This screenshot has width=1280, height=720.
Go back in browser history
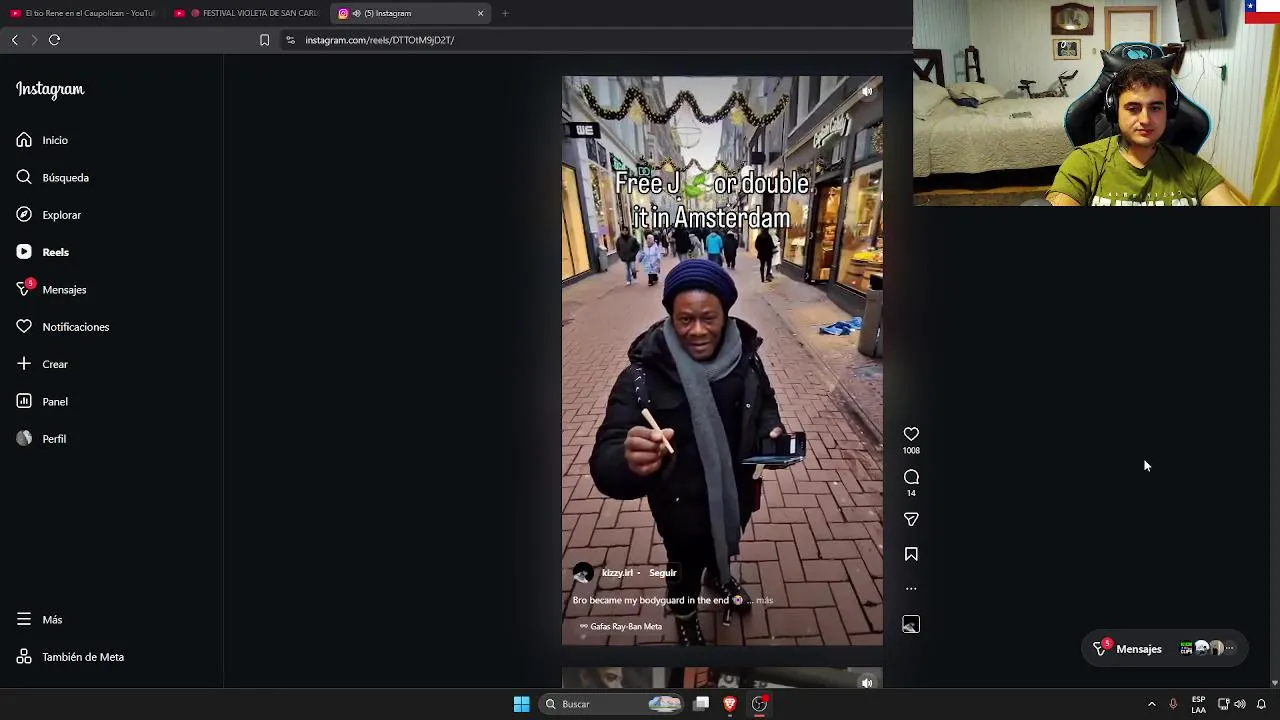14,40
